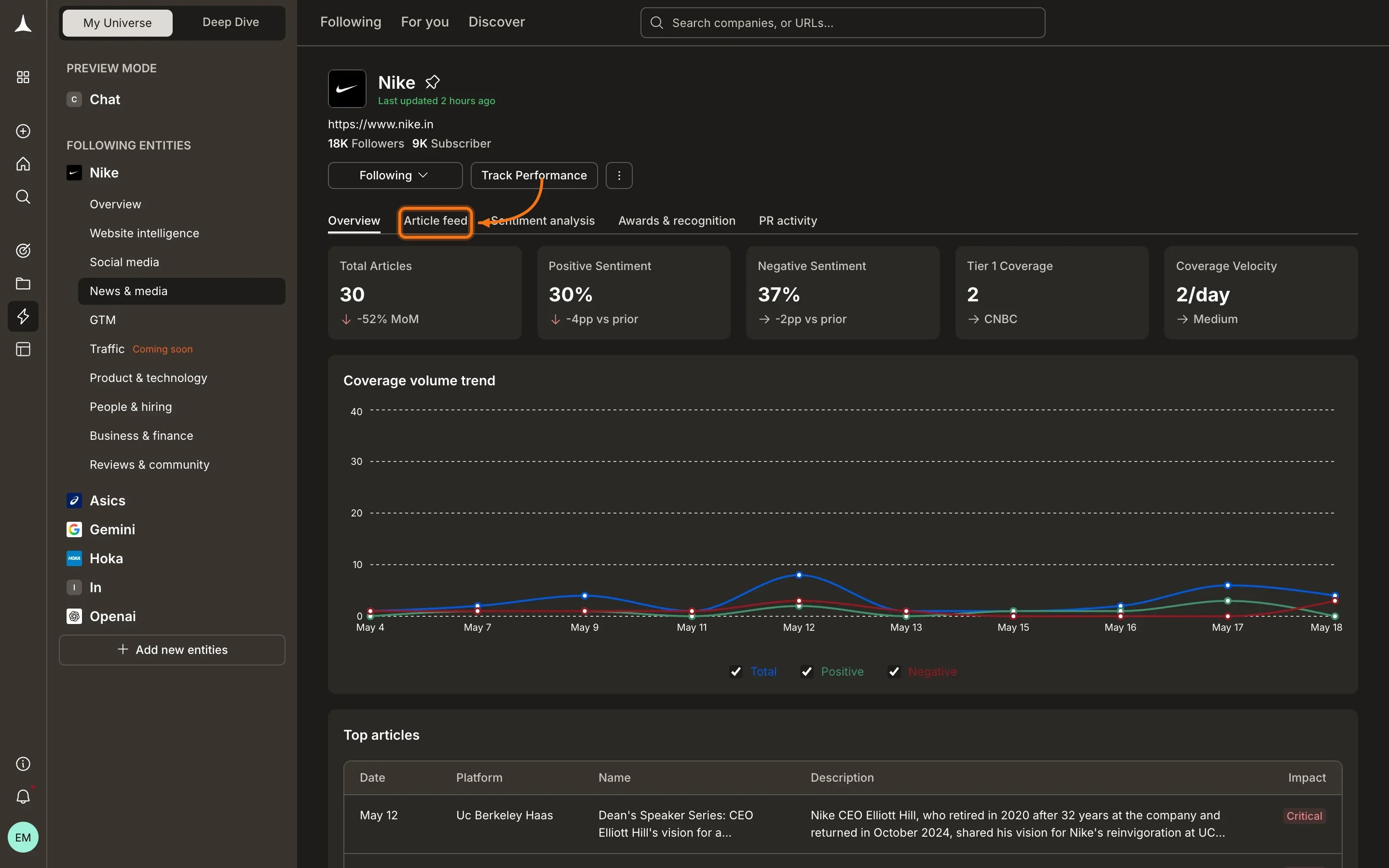Click the search magnifier icon in the search box
Screen dimensions: 1389x868
click(657, 23)
